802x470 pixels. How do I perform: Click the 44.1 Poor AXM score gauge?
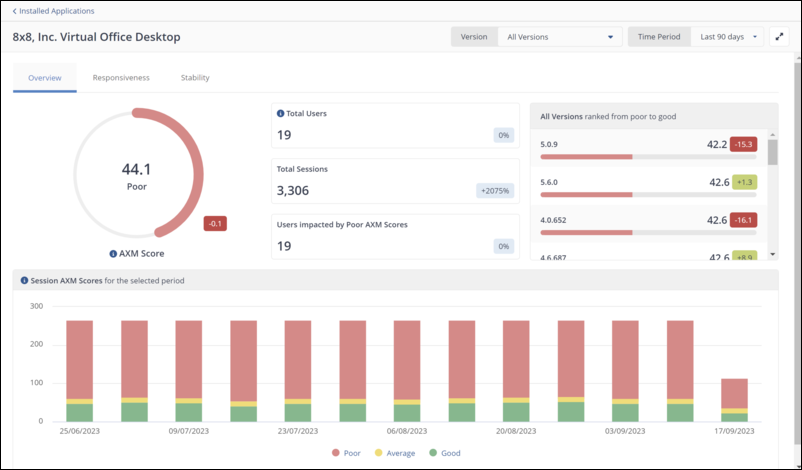coord(137,176)
